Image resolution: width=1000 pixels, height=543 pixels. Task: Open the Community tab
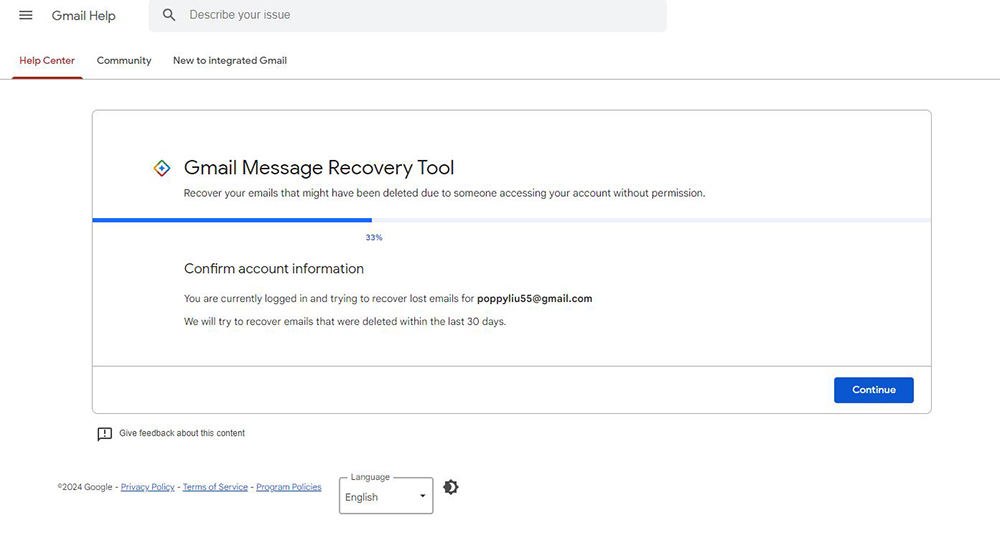click(124, 61)
